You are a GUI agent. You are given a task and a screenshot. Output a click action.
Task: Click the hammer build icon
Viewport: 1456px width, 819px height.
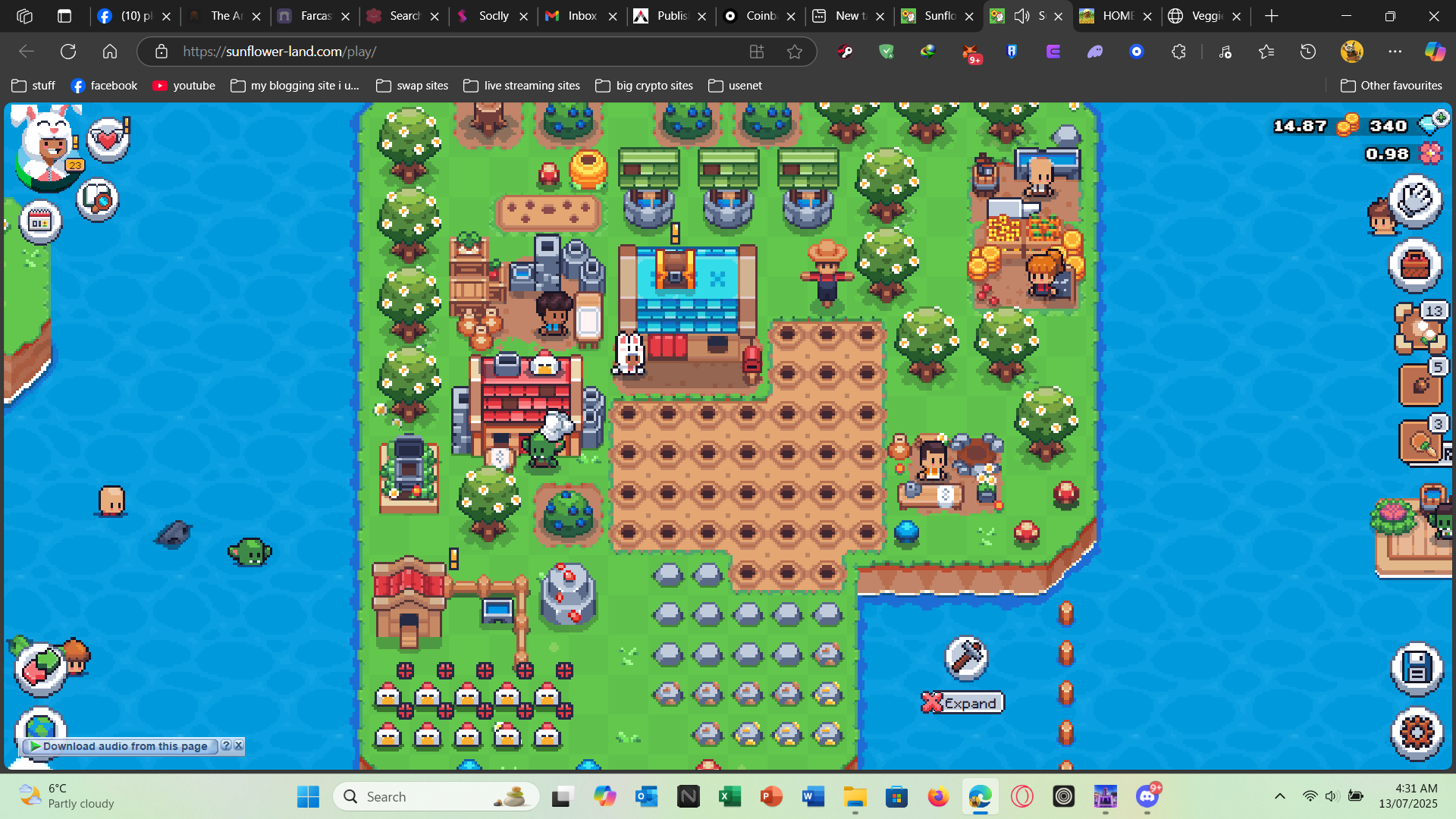[966, 657]
